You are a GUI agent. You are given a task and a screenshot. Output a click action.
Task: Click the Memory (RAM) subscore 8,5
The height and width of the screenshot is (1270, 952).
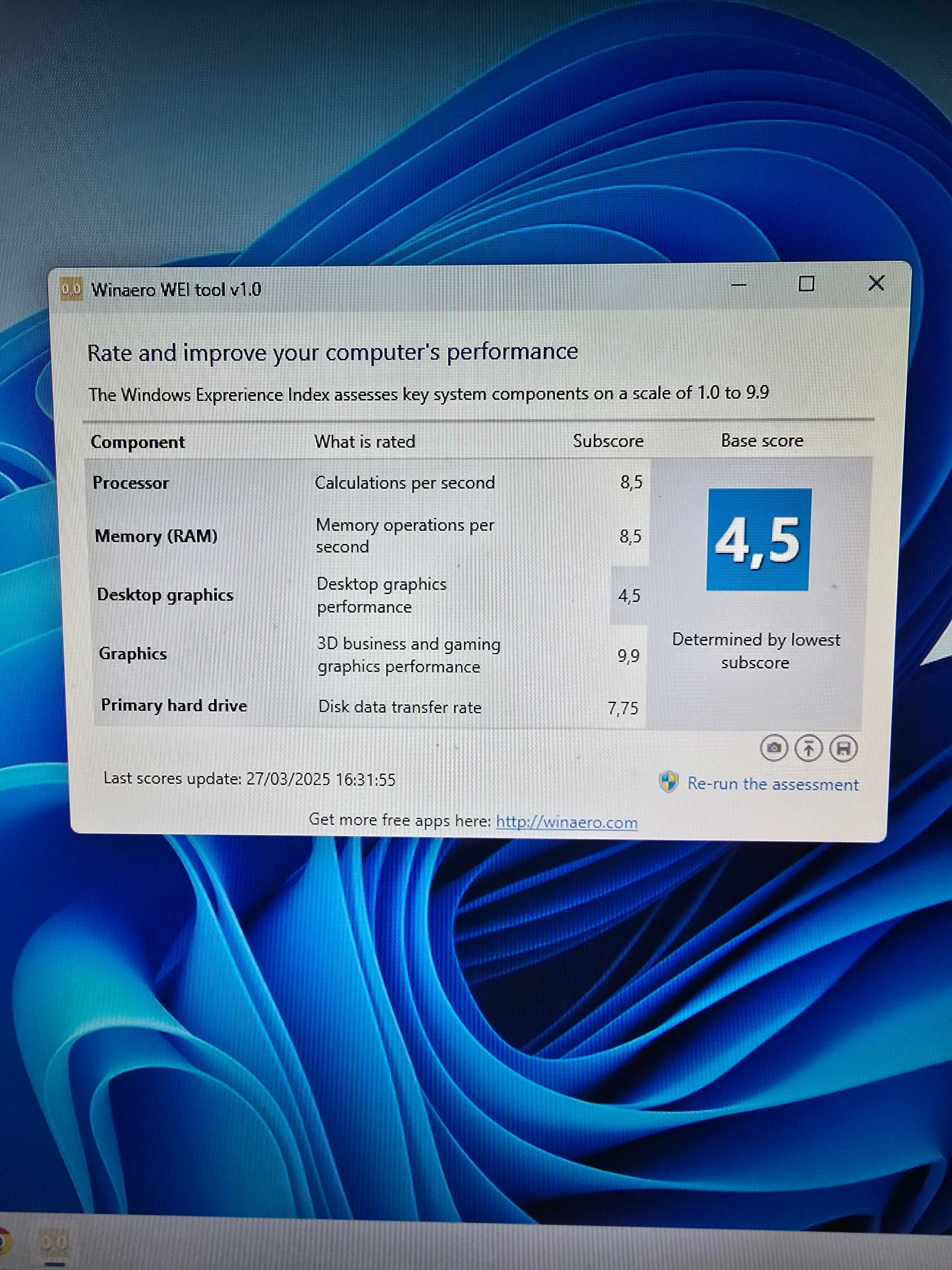pyautogui.click(x=630, y=536)
